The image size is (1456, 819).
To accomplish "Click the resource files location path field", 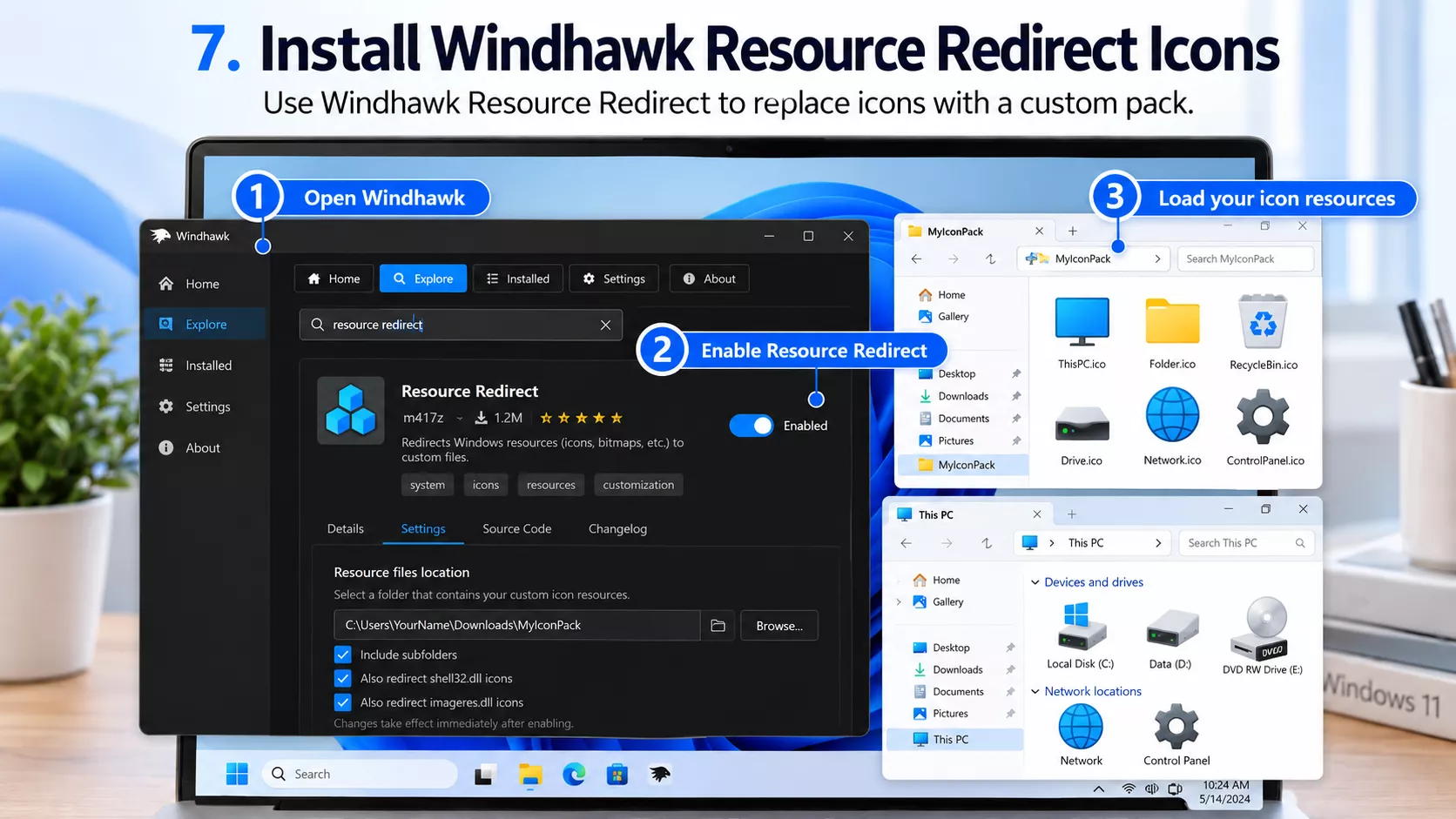I will click(517, 626).
